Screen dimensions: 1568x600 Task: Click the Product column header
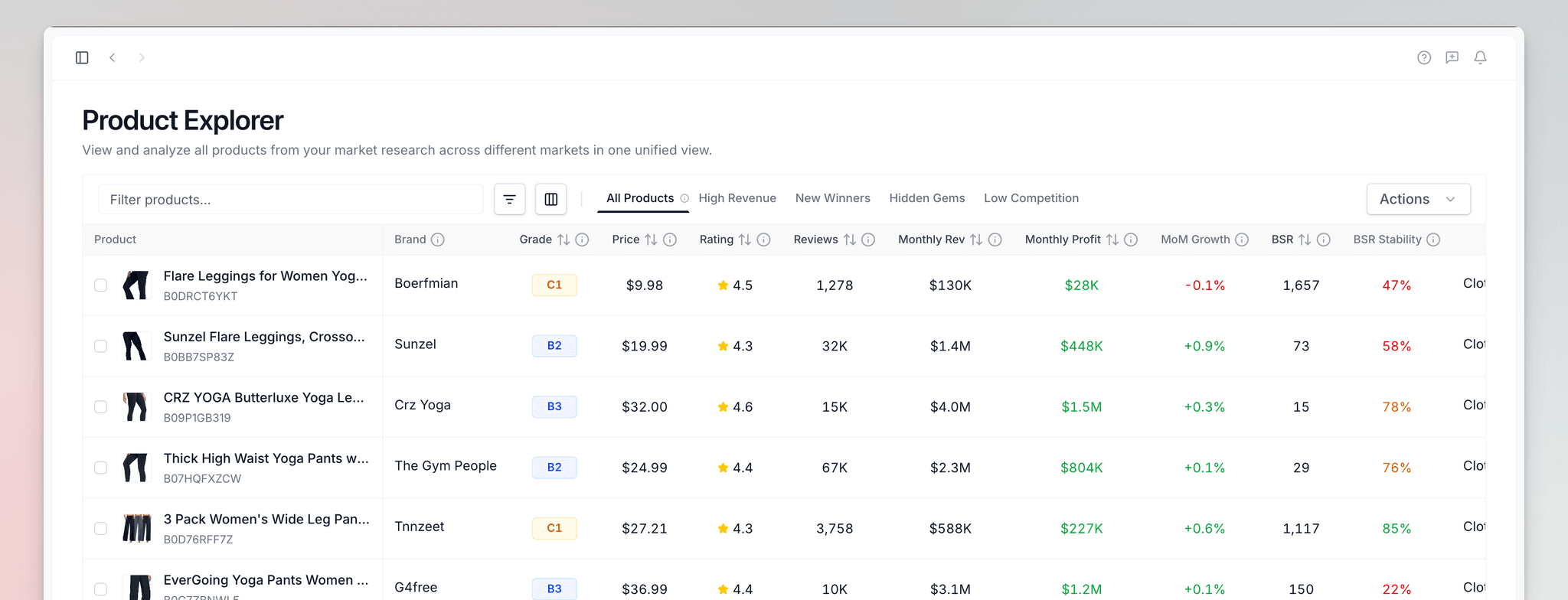click(x=115, y=240)
